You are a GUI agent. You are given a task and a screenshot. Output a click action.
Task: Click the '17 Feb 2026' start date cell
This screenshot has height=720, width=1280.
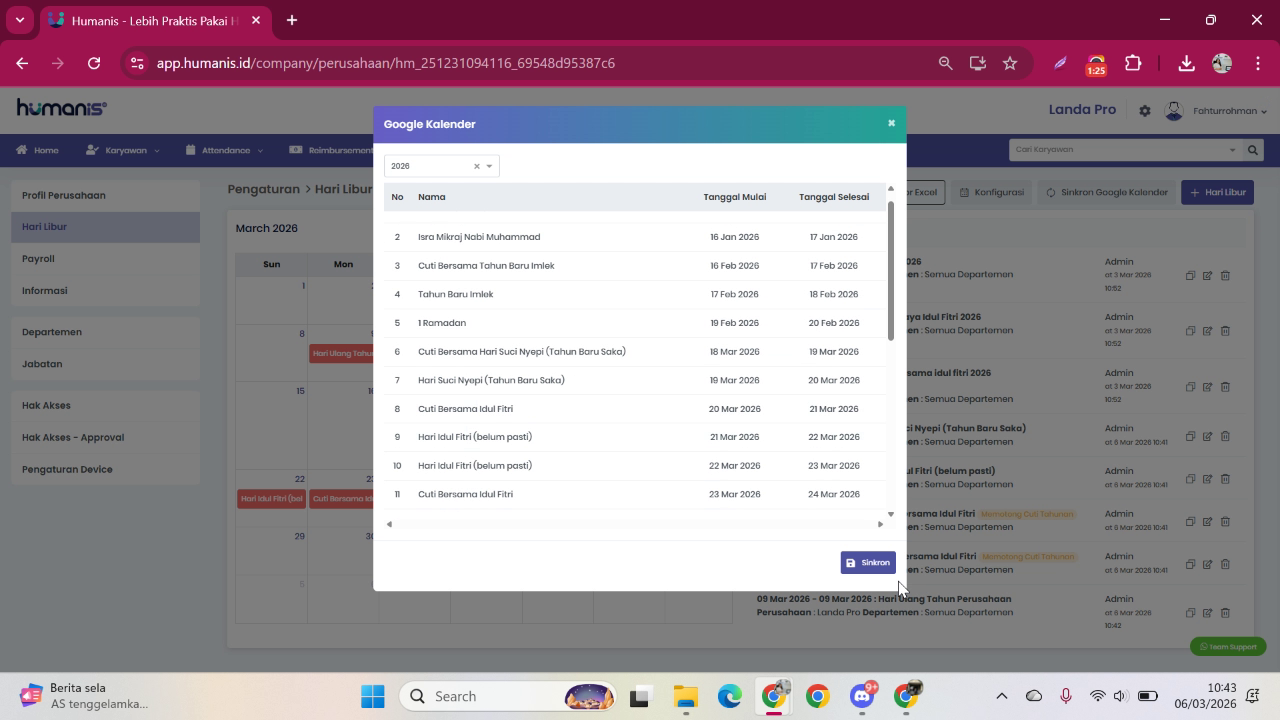[734, 294]
